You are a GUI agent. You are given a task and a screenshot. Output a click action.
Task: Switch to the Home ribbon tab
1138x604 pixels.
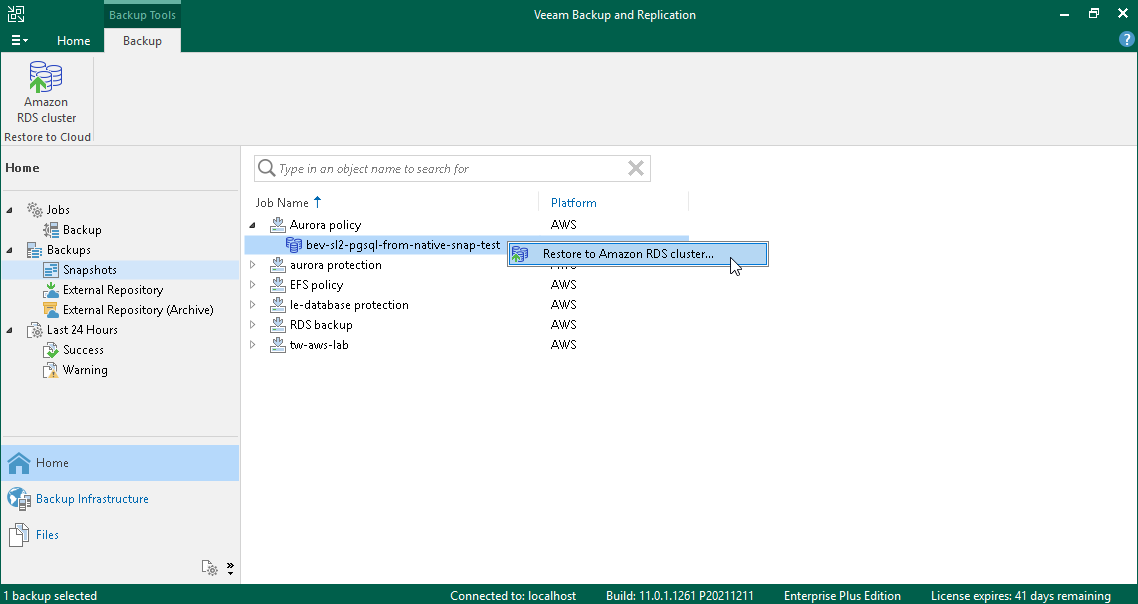(73, 41)
